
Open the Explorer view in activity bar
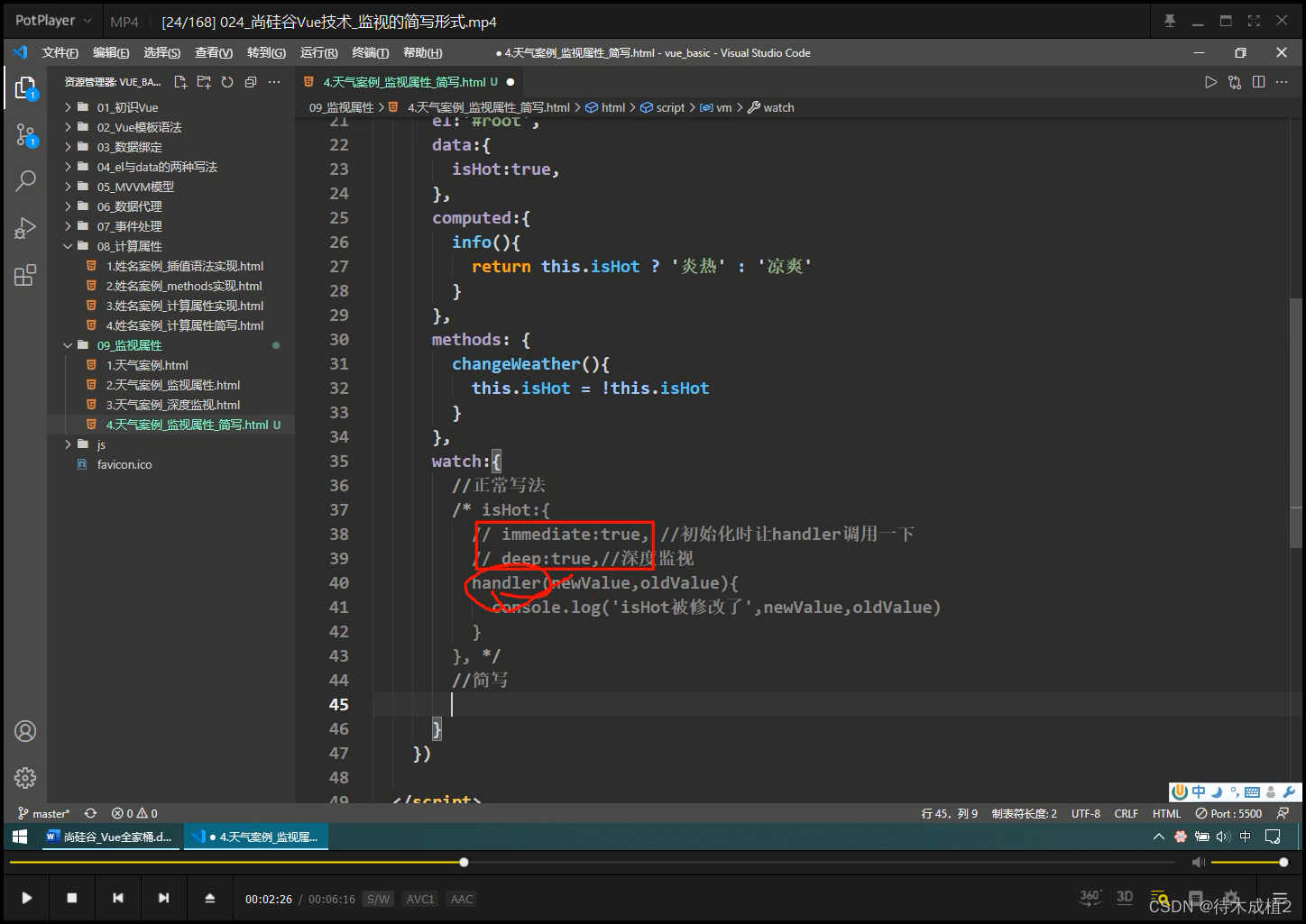pyautogui.click(x=25, y=87)
